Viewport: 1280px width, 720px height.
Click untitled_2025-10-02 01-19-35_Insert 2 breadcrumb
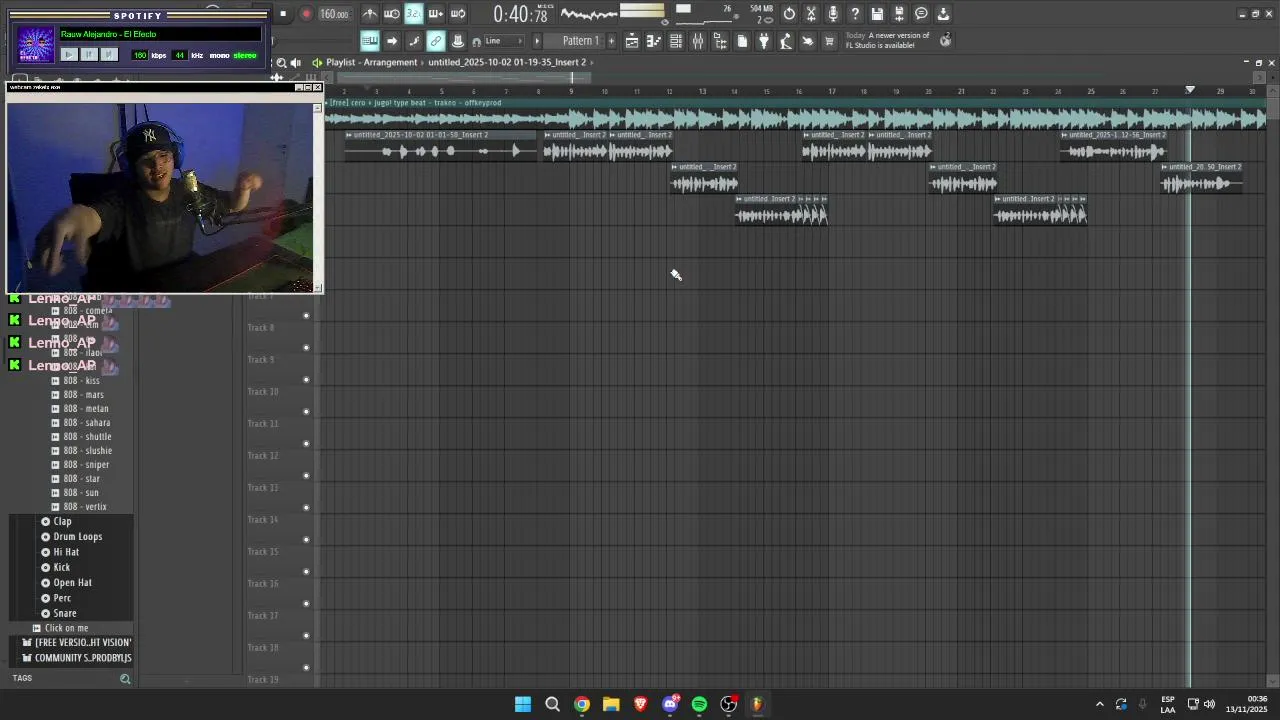tap(507, 62)
